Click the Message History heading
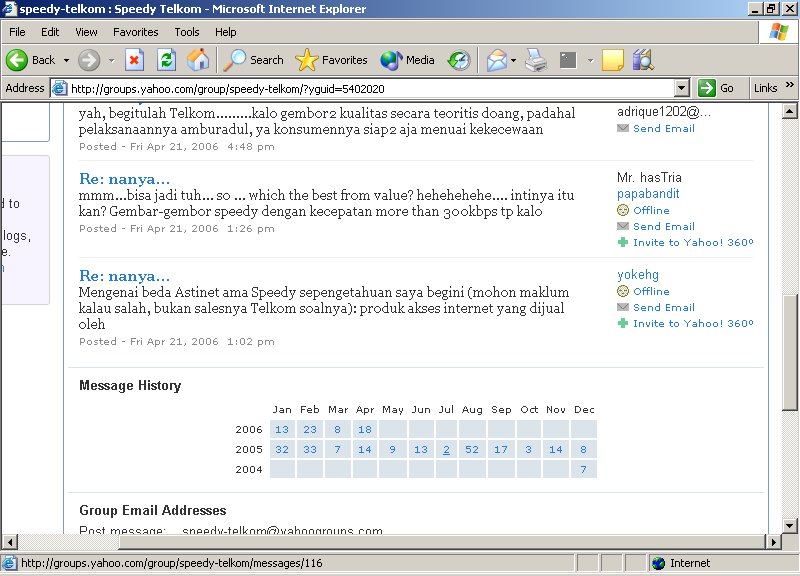Image resolution: width=800 pixels, height=576 pixels. 130,386
